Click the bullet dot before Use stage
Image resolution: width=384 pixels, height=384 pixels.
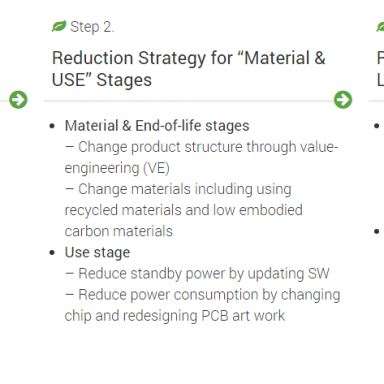click(52, 253)
